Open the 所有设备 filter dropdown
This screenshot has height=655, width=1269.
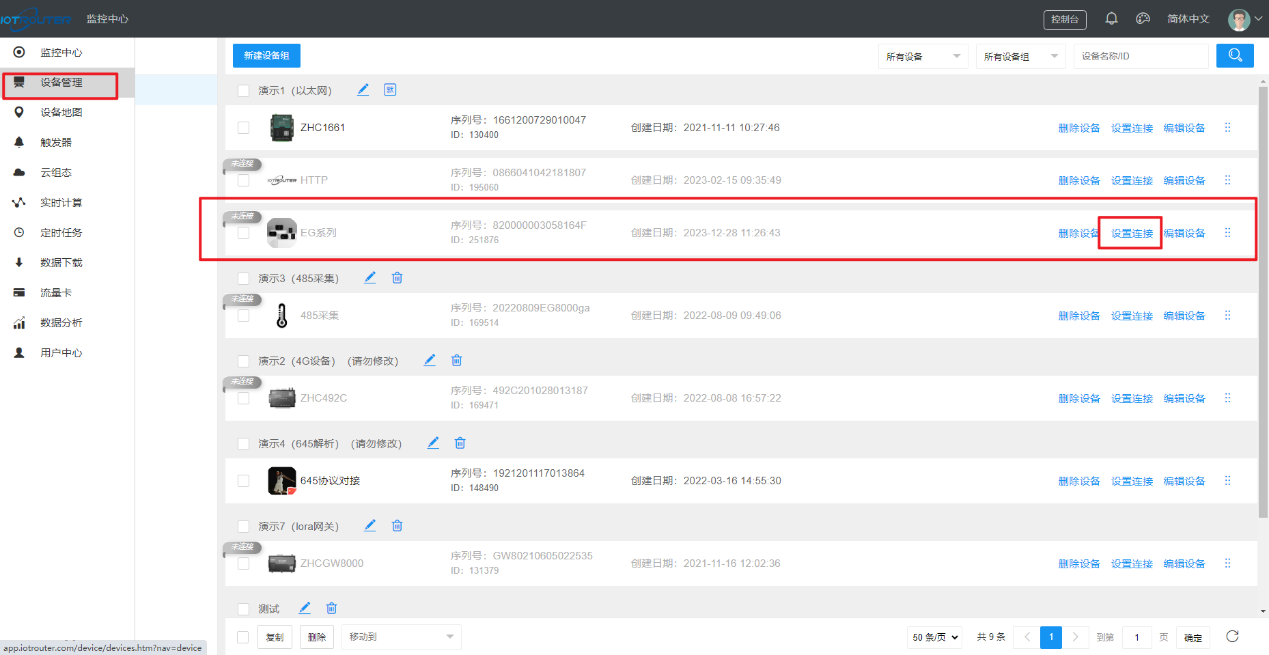click(x=923, y=57)
